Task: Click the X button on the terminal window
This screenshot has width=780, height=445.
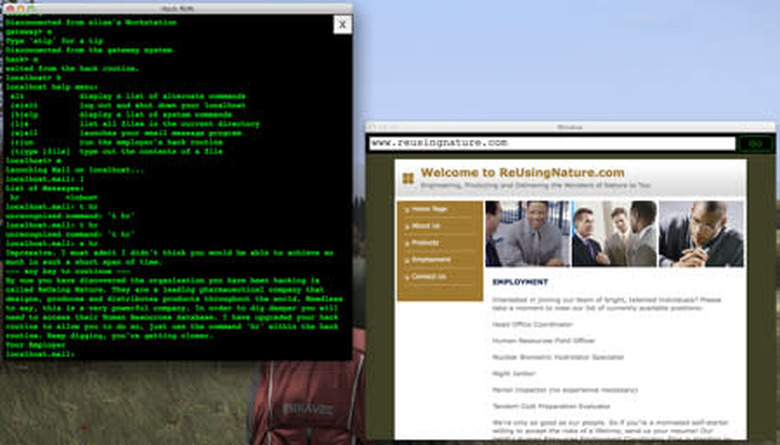Action: click(x=342, y=24)
